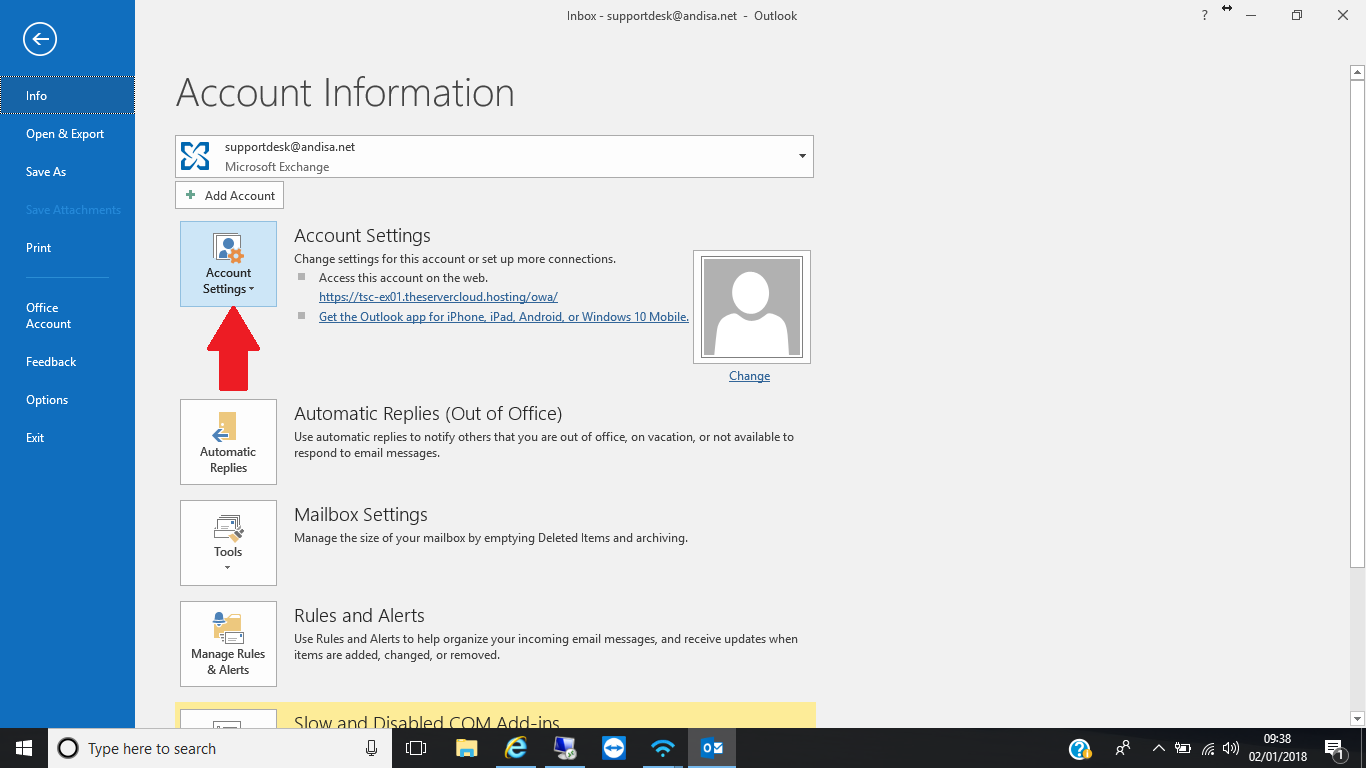Click the volume speaker tray icon
The image size is (1366, 768).
click(x=1231, y=748)
